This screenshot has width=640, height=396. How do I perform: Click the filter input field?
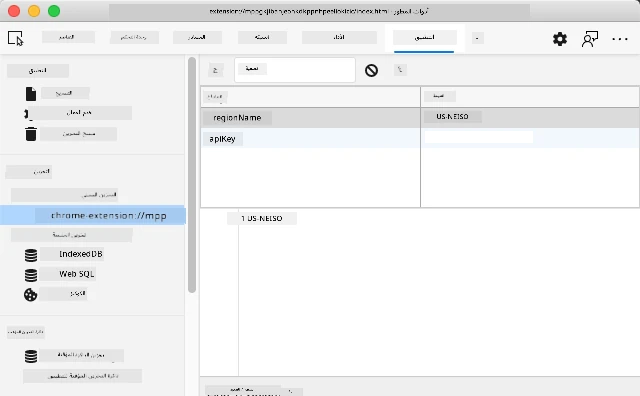click(x=295, y=70)
